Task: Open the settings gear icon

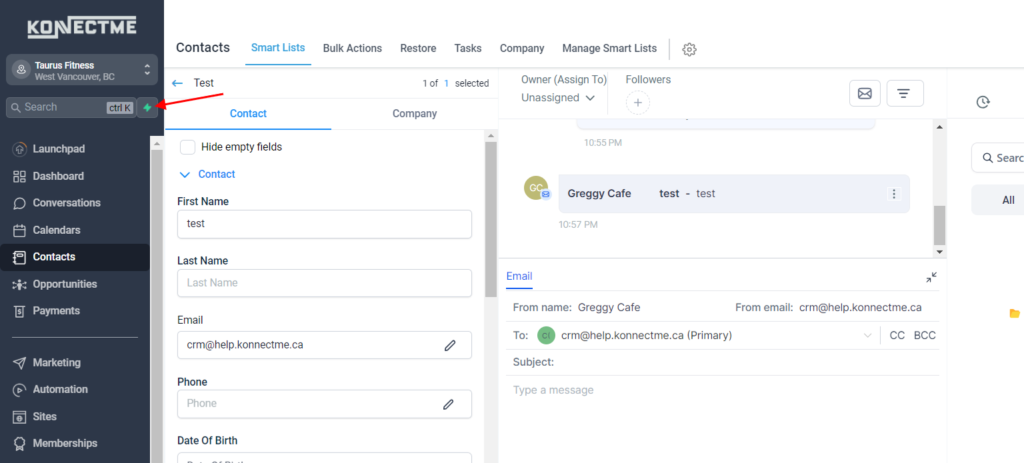Action: 689,49
